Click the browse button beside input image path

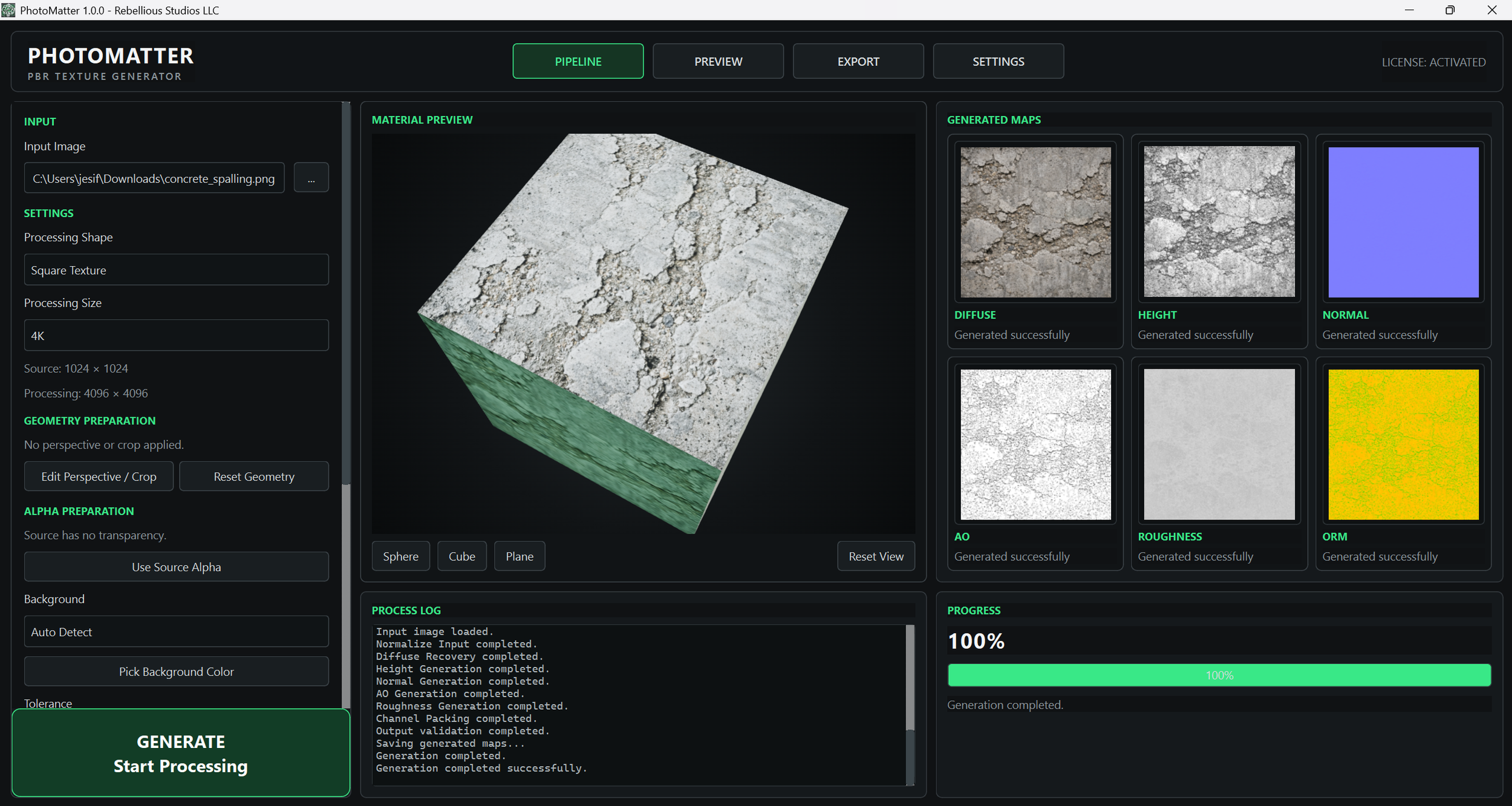tap(311, 178)
